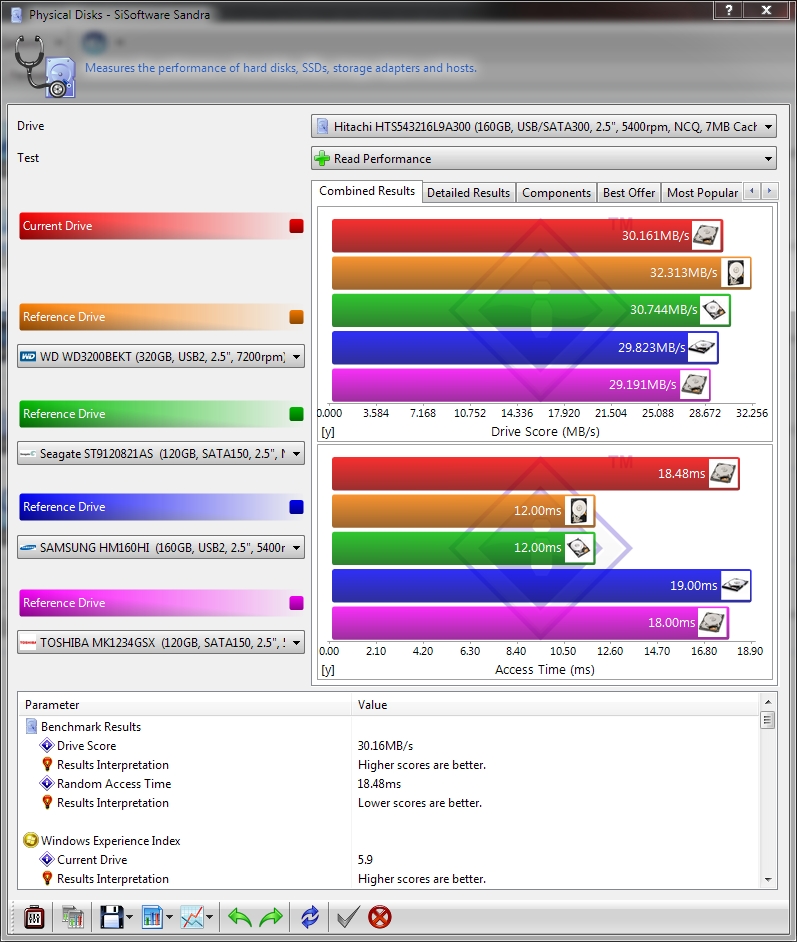Click drive icon on 32.313MB/s orange bar
Screen dimensions: 797x942
(735, 273)
